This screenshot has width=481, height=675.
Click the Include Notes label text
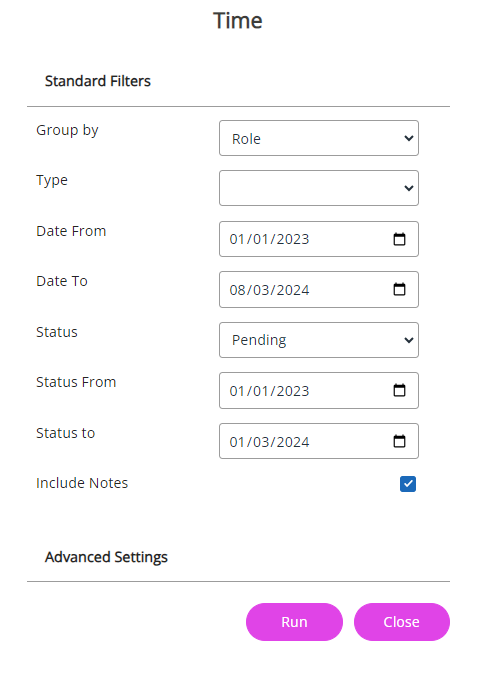[x=82, y=483]
